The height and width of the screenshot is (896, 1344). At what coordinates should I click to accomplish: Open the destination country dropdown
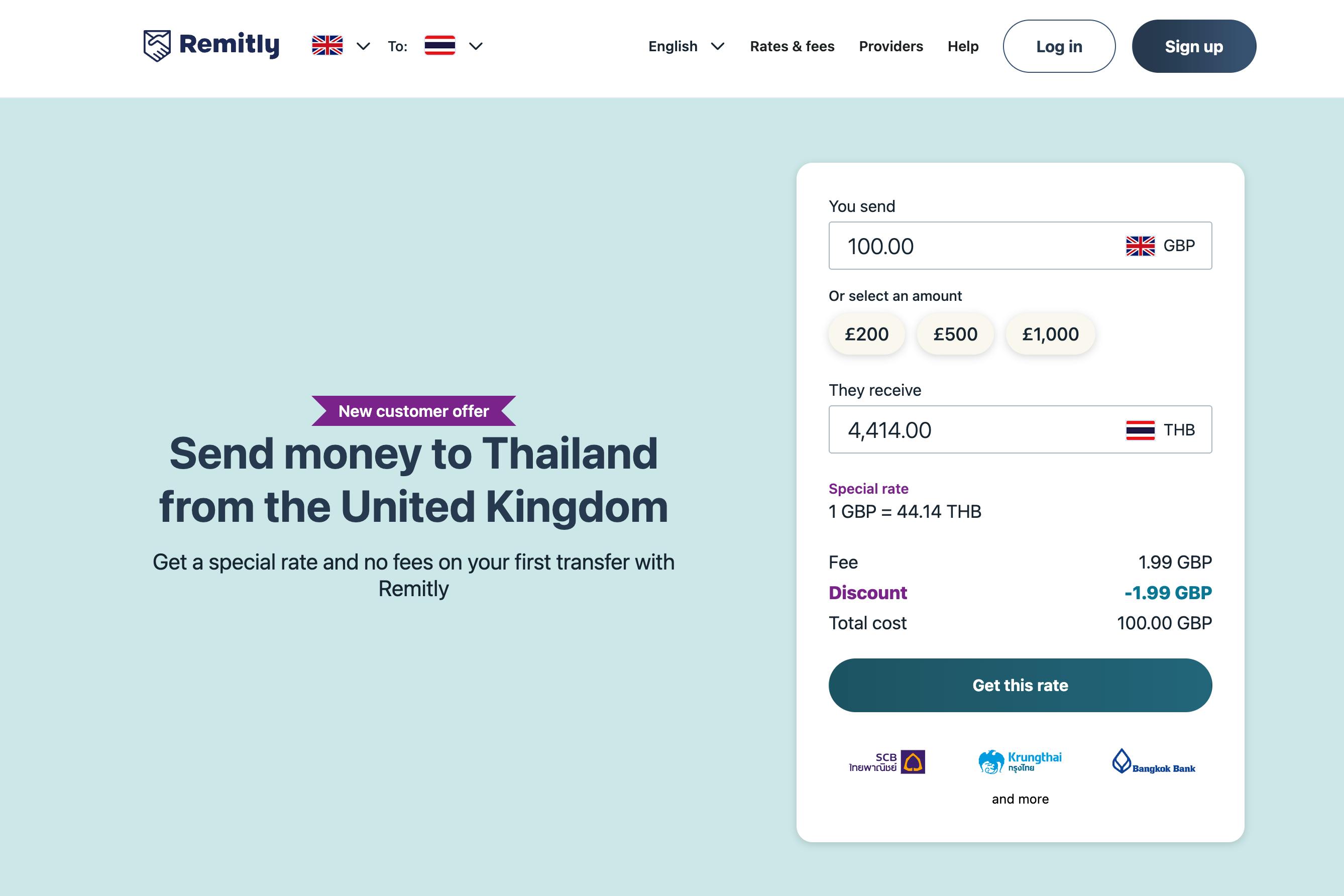click(476, 47)
